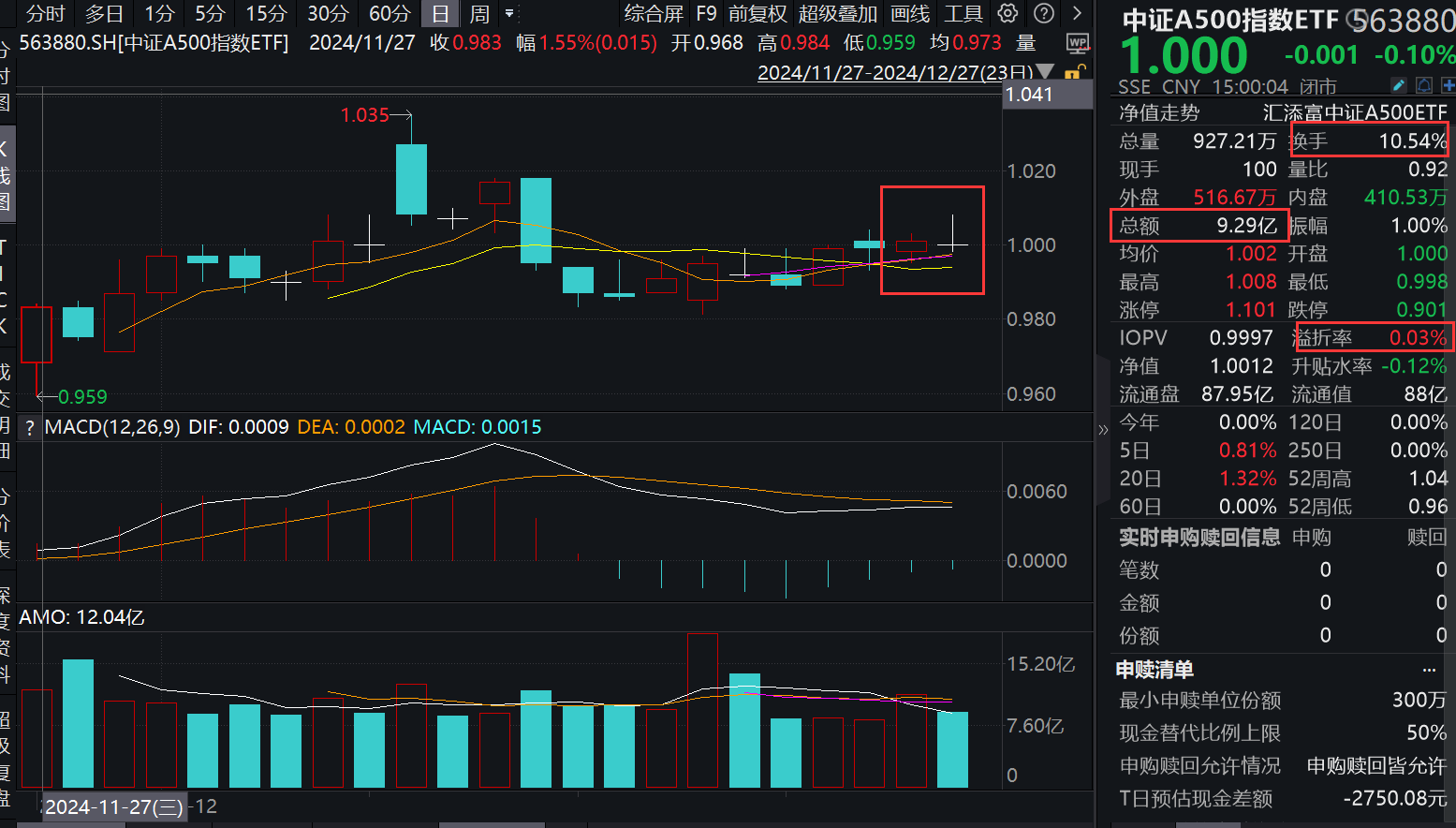The height and width of the screenshot is (828, 1456).
Task: Click the MACD indicator help icon
Action: (x=30, y=428)
